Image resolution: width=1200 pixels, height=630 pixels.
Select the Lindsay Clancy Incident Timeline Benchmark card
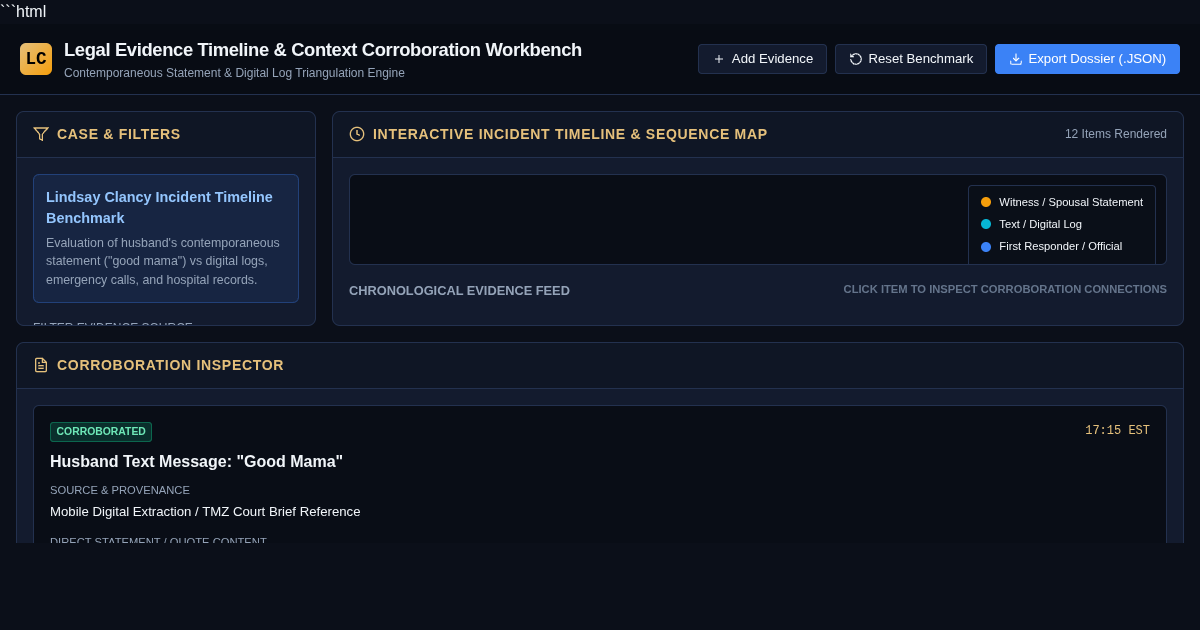coord(166,238)
